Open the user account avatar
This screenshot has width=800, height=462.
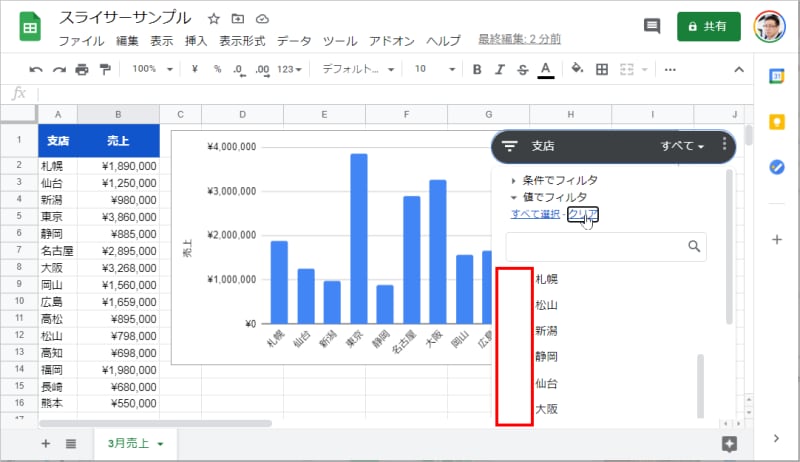(x=769, y=27)
